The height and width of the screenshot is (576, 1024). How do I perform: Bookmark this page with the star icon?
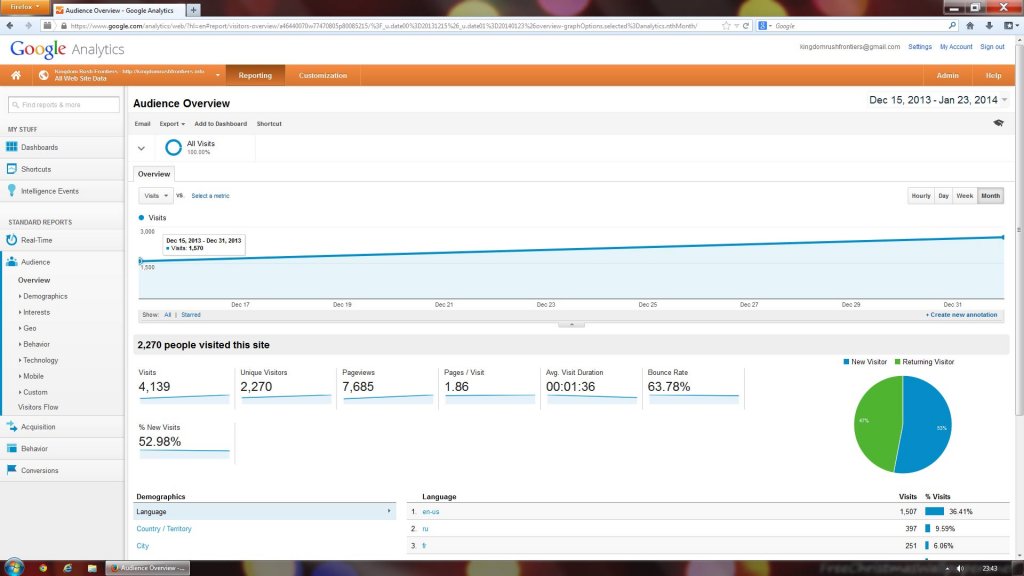point(726,25)
